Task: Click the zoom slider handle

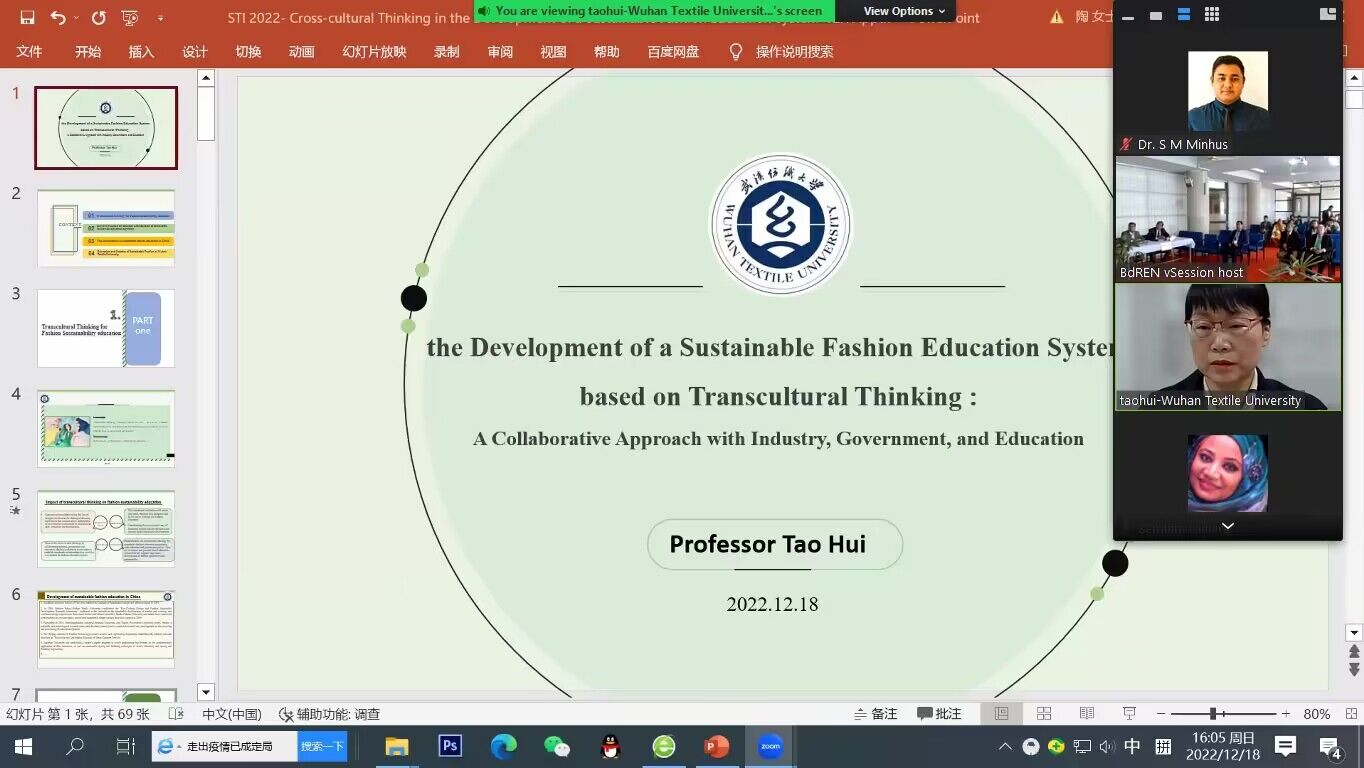Action: [x=1213, y=714]
